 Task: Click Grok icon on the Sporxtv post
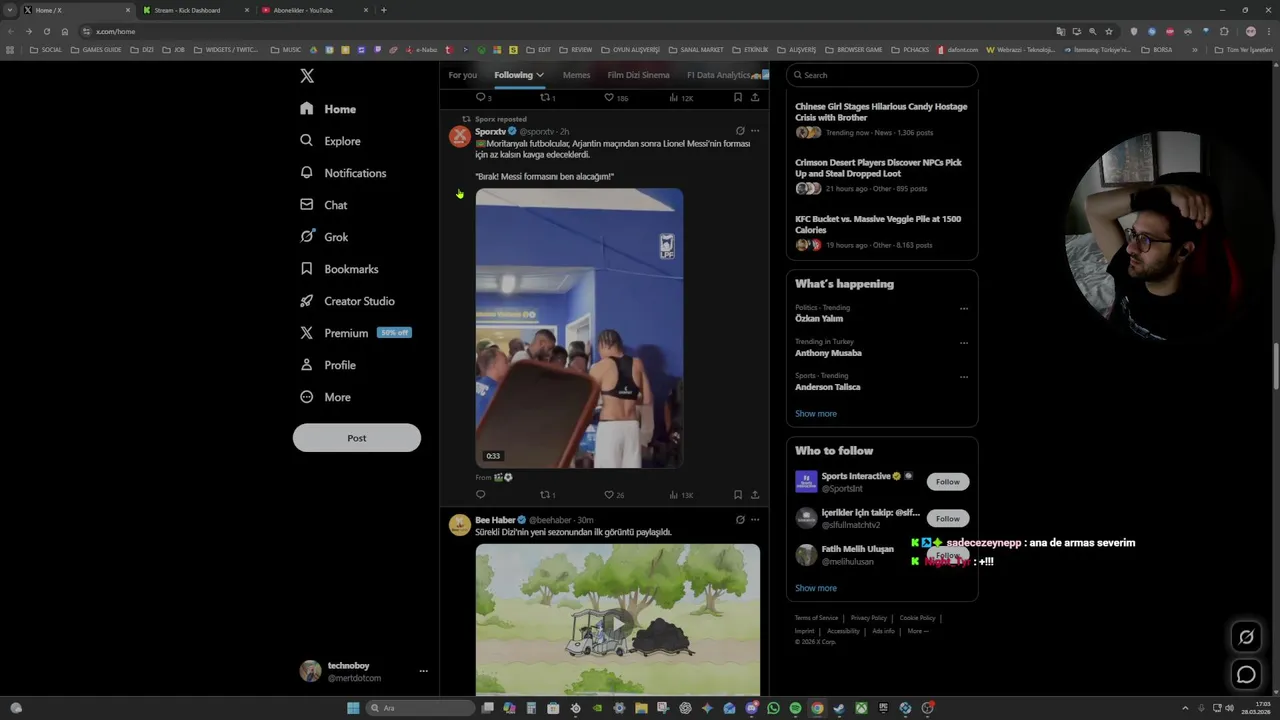point(740,131)
